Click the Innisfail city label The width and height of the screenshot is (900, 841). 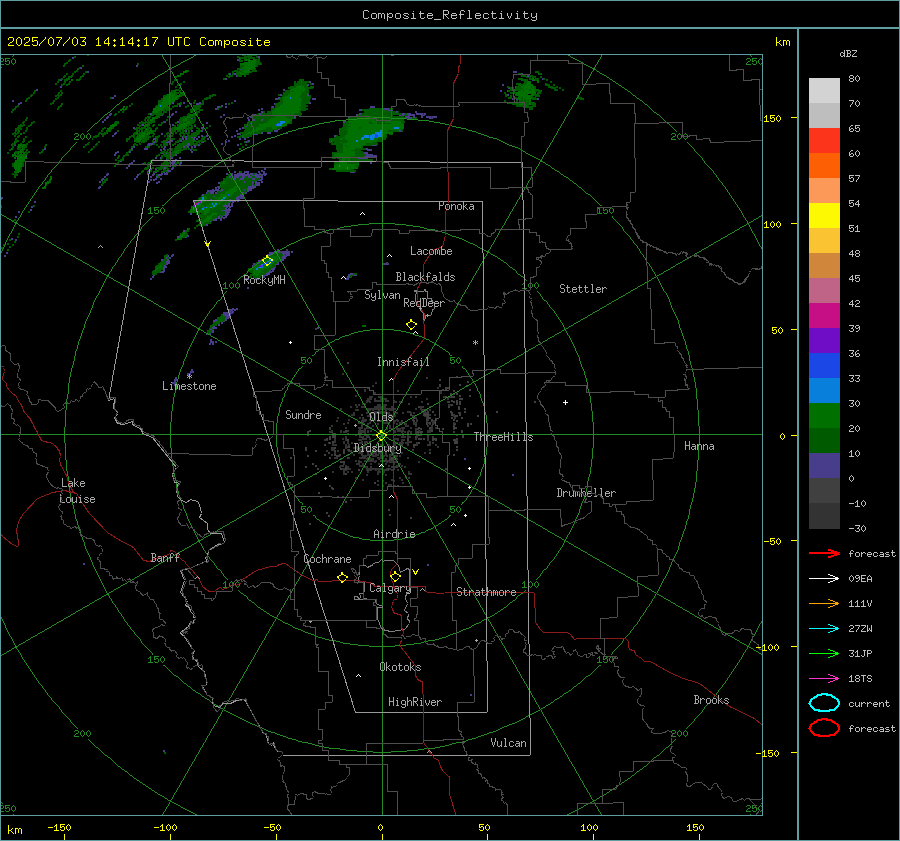click(403, 362)
